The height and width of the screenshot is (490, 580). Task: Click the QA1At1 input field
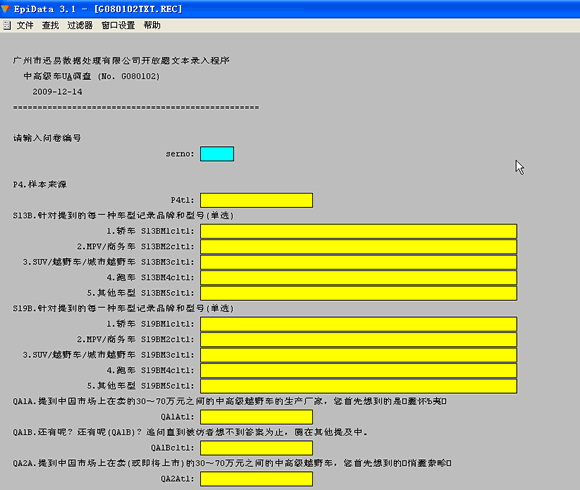pyautogui.click(x=256, y=417)
